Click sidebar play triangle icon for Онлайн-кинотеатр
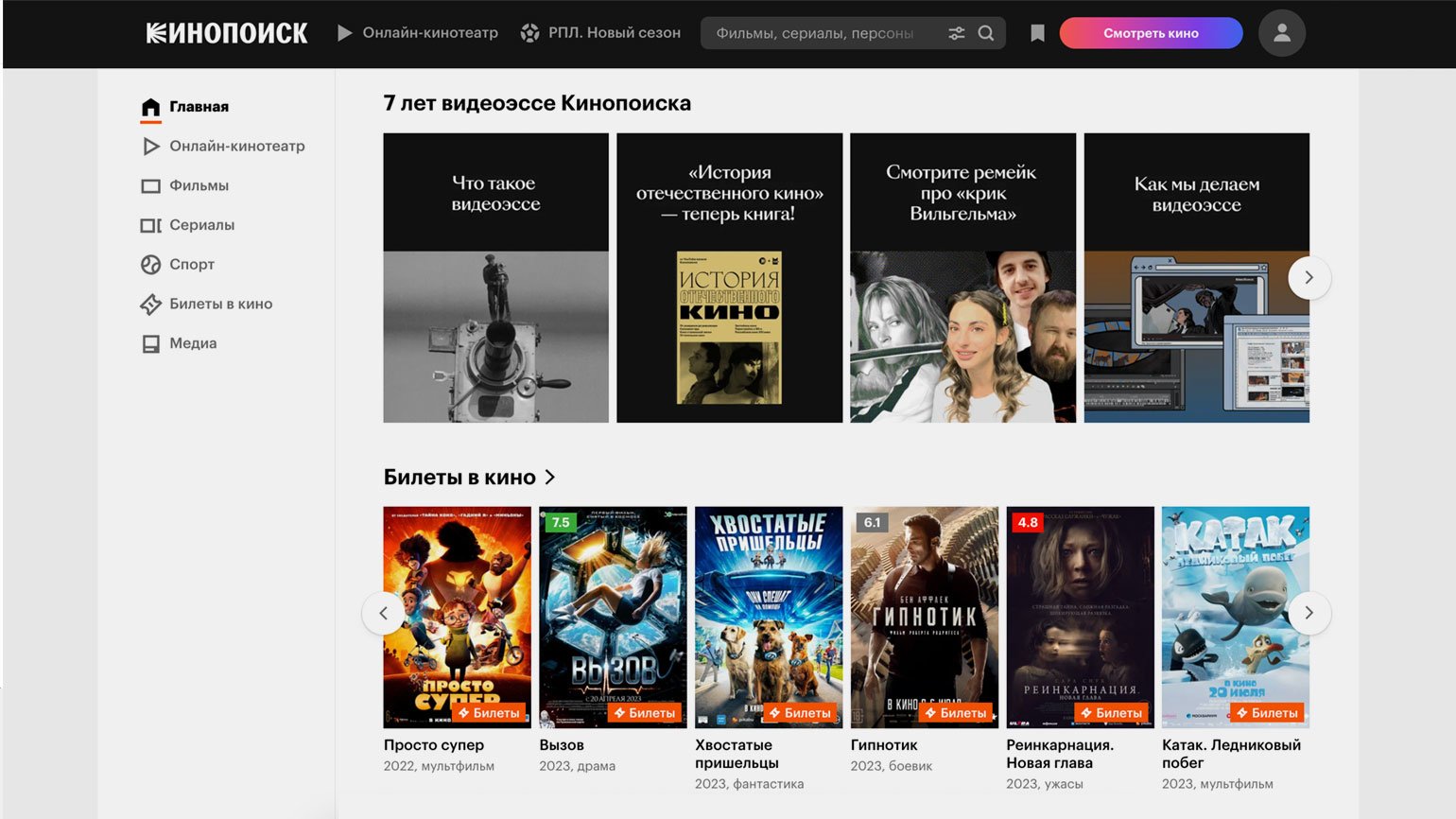 coord(150,147)
